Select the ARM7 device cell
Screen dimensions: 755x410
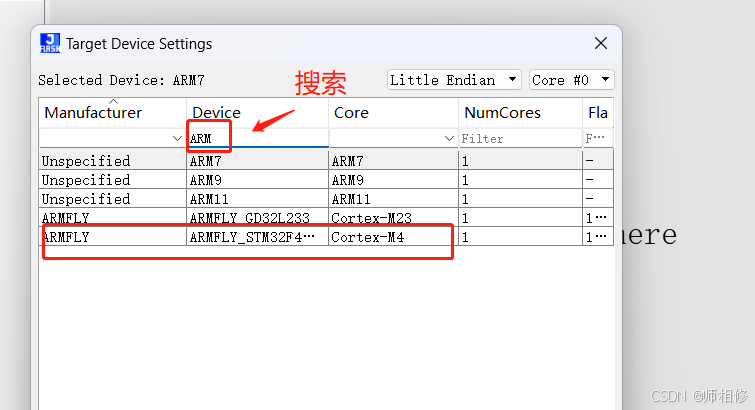(258, 160)
